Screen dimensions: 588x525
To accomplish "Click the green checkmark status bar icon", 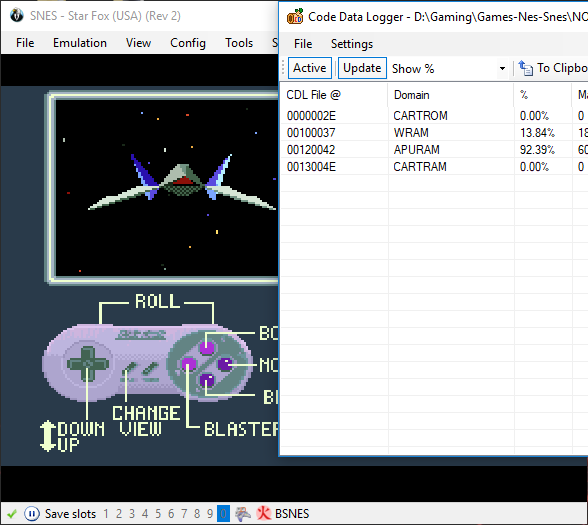I will tap(12, 513).
